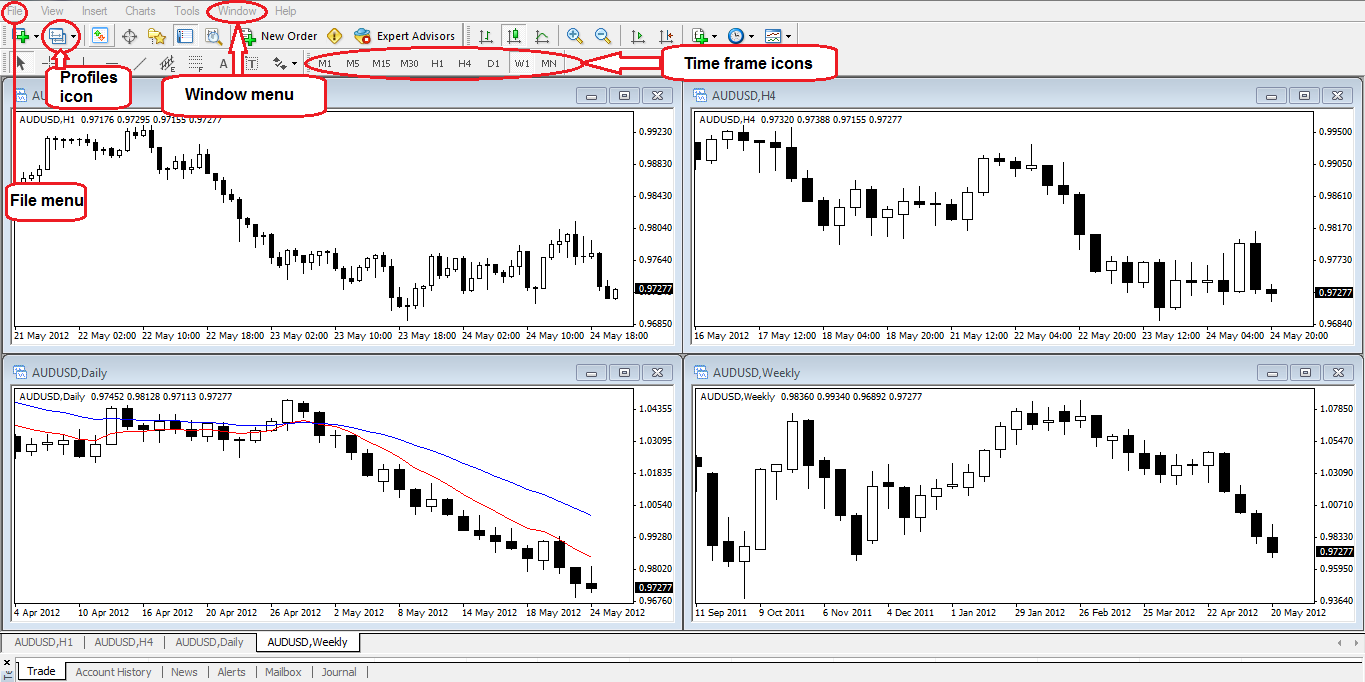
Task: Switch to H4 timeframe
Action: pyautogui.click(x=465, y=63)
